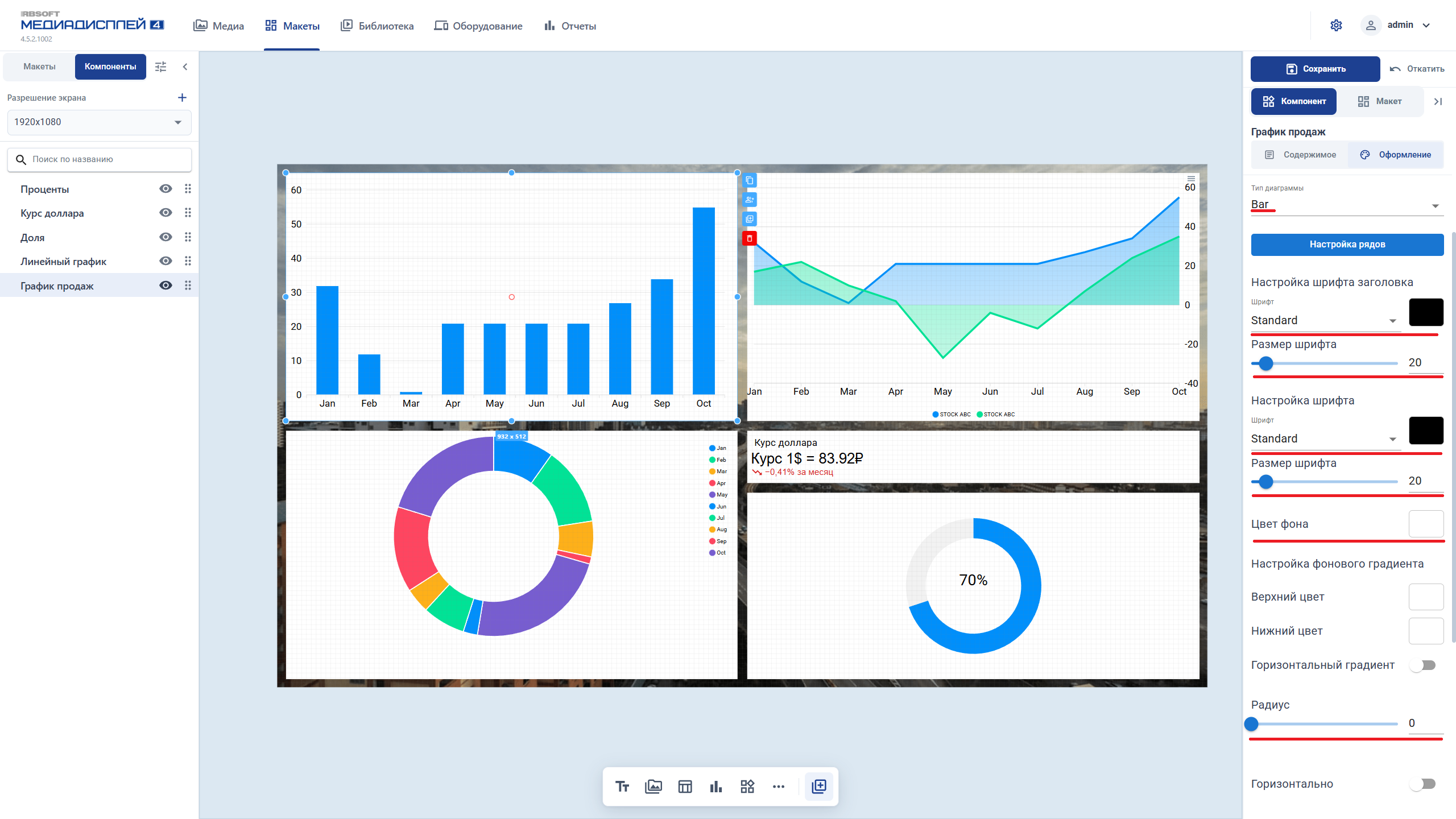Hide the Проценты component
The image size is (1456, 819).
166,189
